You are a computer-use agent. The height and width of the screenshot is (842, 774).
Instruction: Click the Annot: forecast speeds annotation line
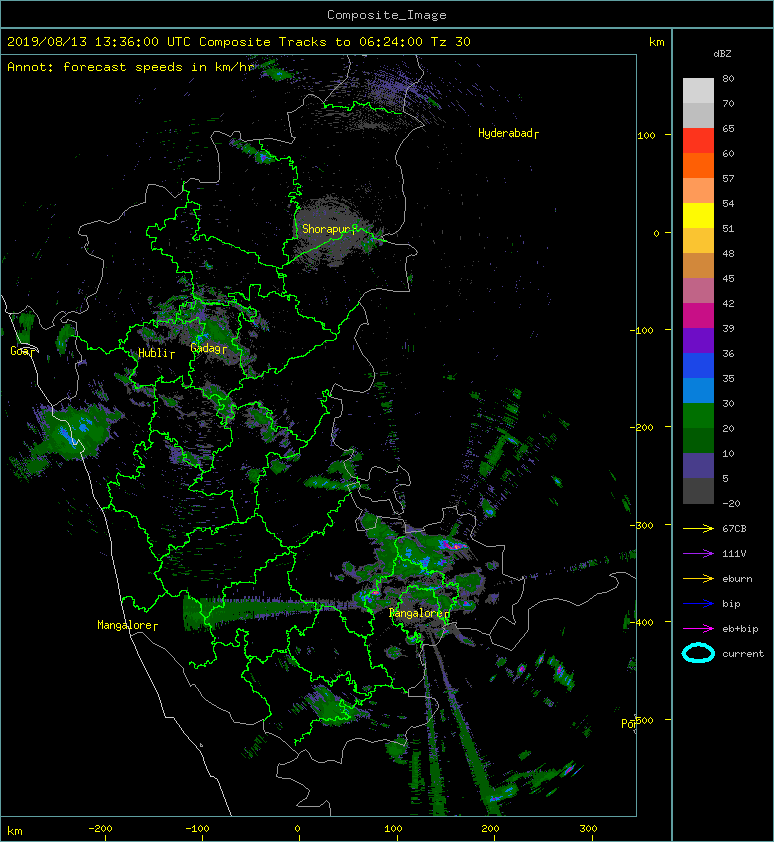pyautogui.click(x=131, y=67)
